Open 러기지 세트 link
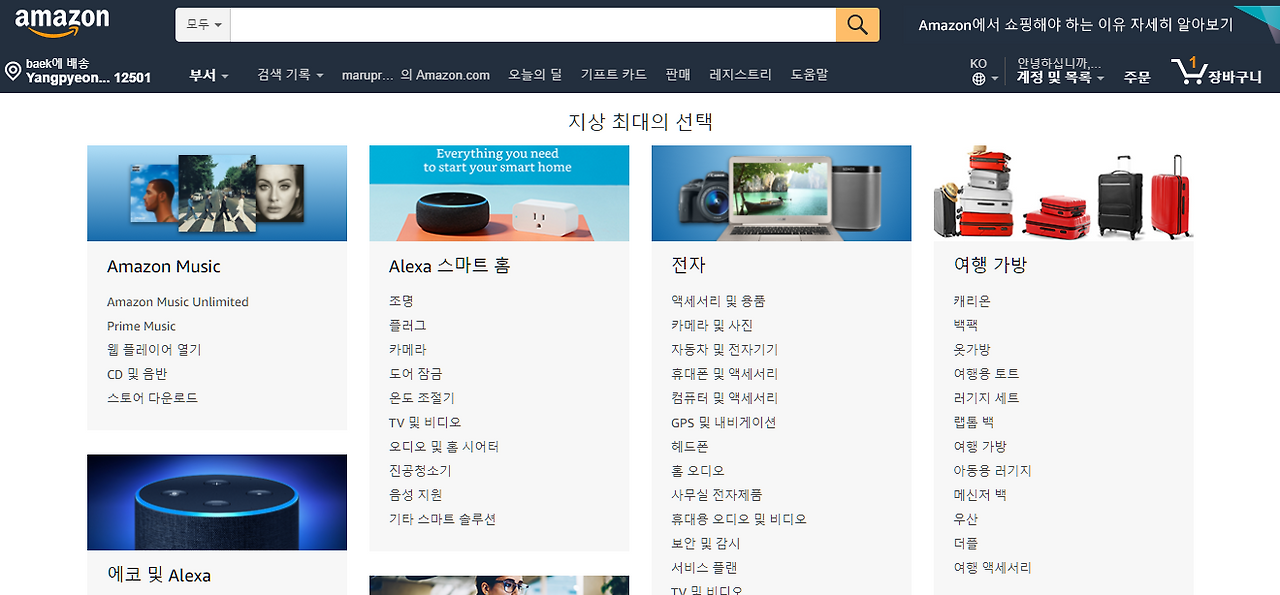This screenshot has height=595, width=1280. (987, 398)
